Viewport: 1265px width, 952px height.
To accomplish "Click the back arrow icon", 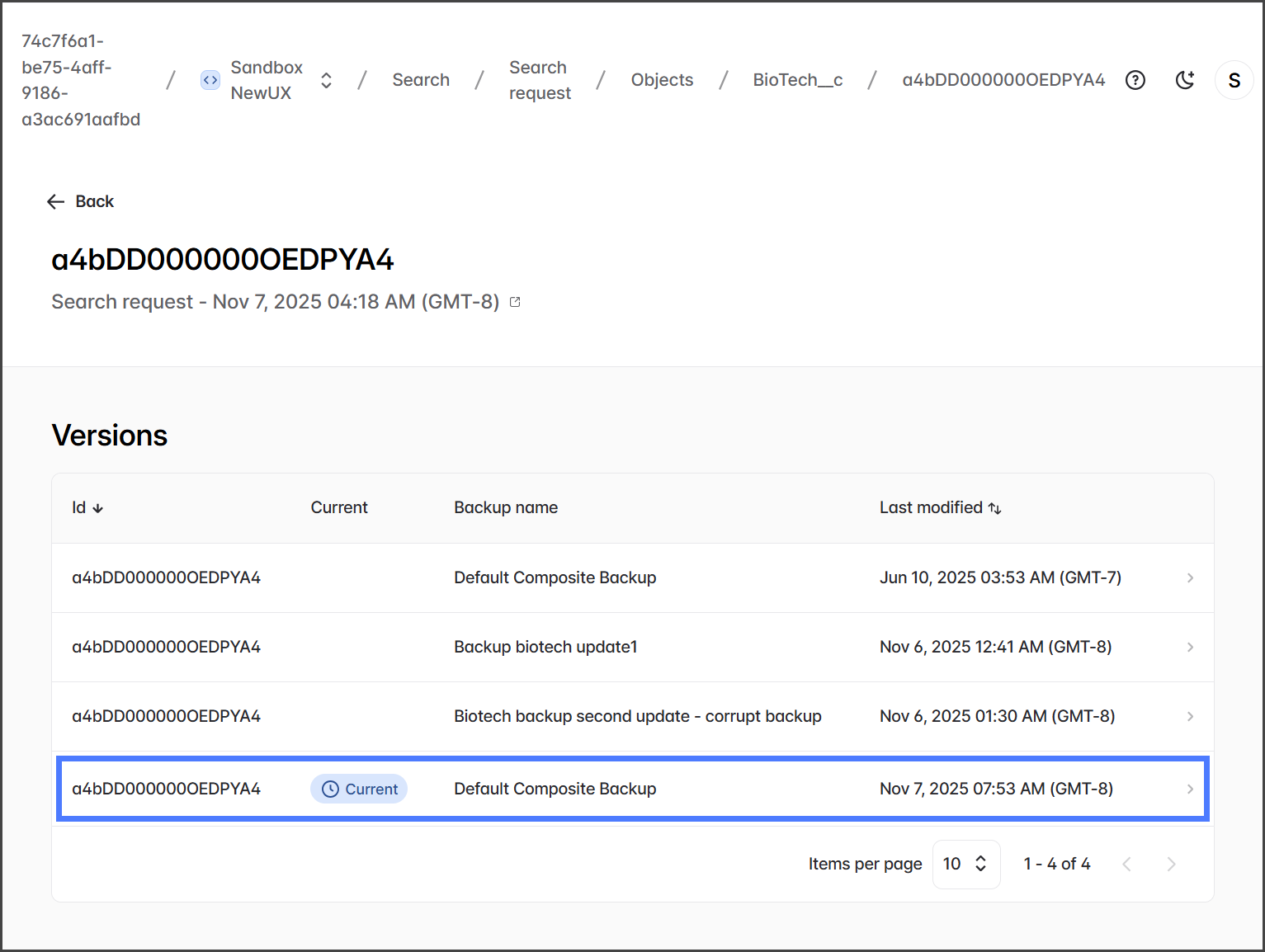I will [55, 202].
